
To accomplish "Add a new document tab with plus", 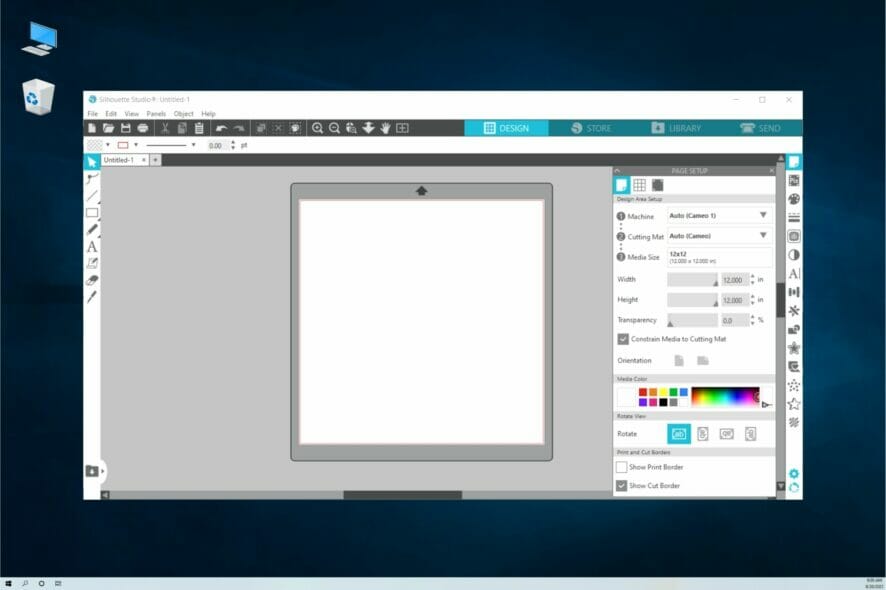I will coord(155,160).
